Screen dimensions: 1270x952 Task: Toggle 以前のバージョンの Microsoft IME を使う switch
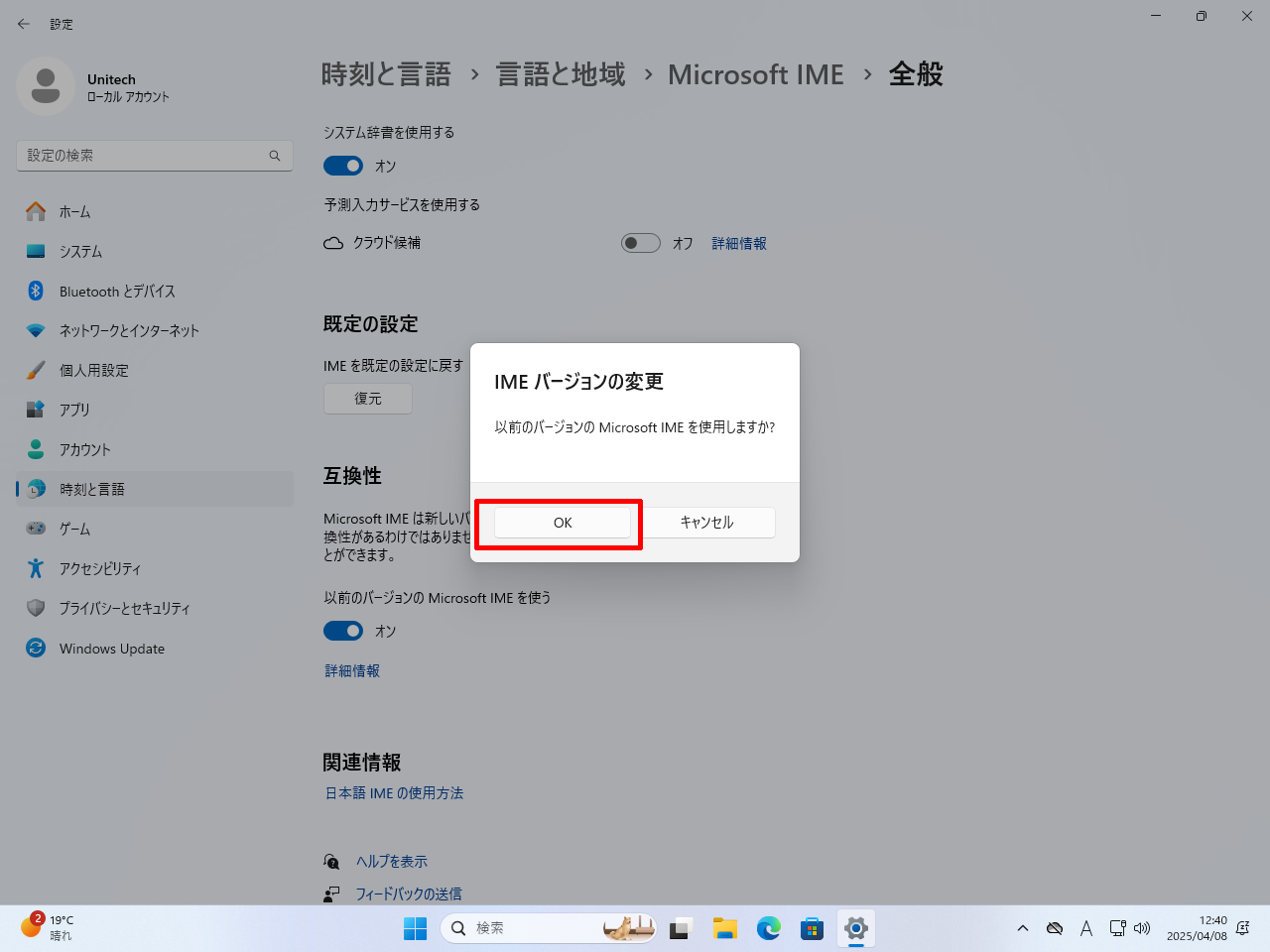[343, 631]
